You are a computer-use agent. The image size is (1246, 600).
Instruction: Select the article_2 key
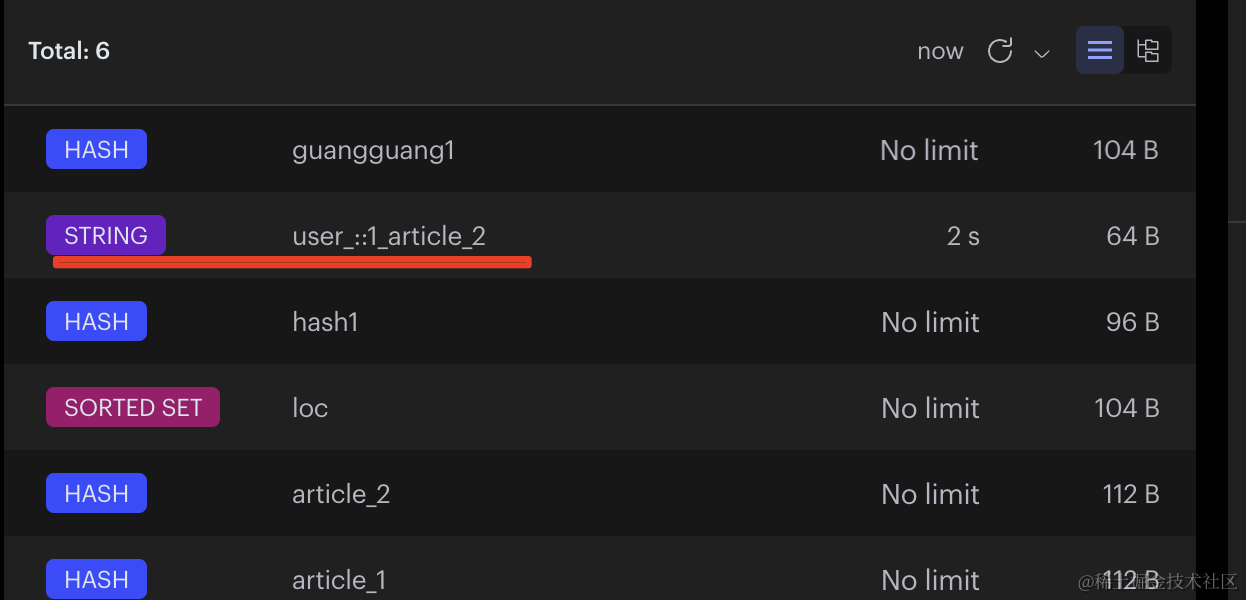(x=340, y=494)
